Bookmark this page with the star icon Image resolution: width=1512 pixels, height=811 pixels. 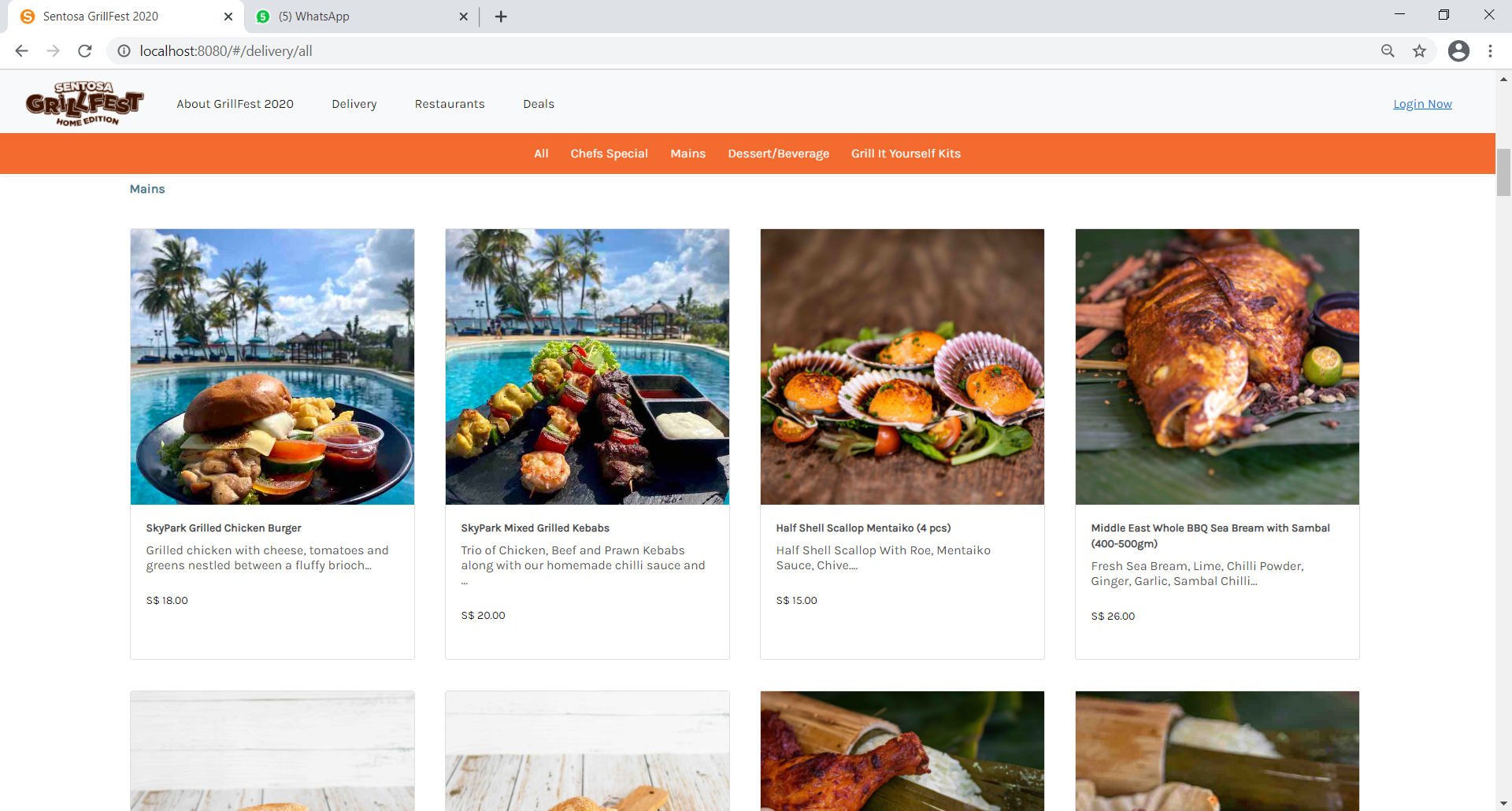click(1419, 51)
